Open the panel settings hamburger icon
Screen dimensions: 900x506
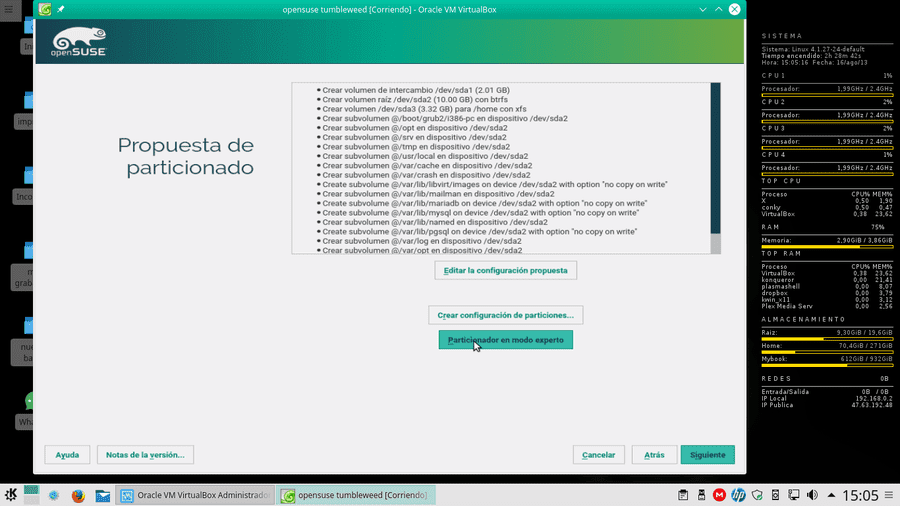tap(889, 495)
